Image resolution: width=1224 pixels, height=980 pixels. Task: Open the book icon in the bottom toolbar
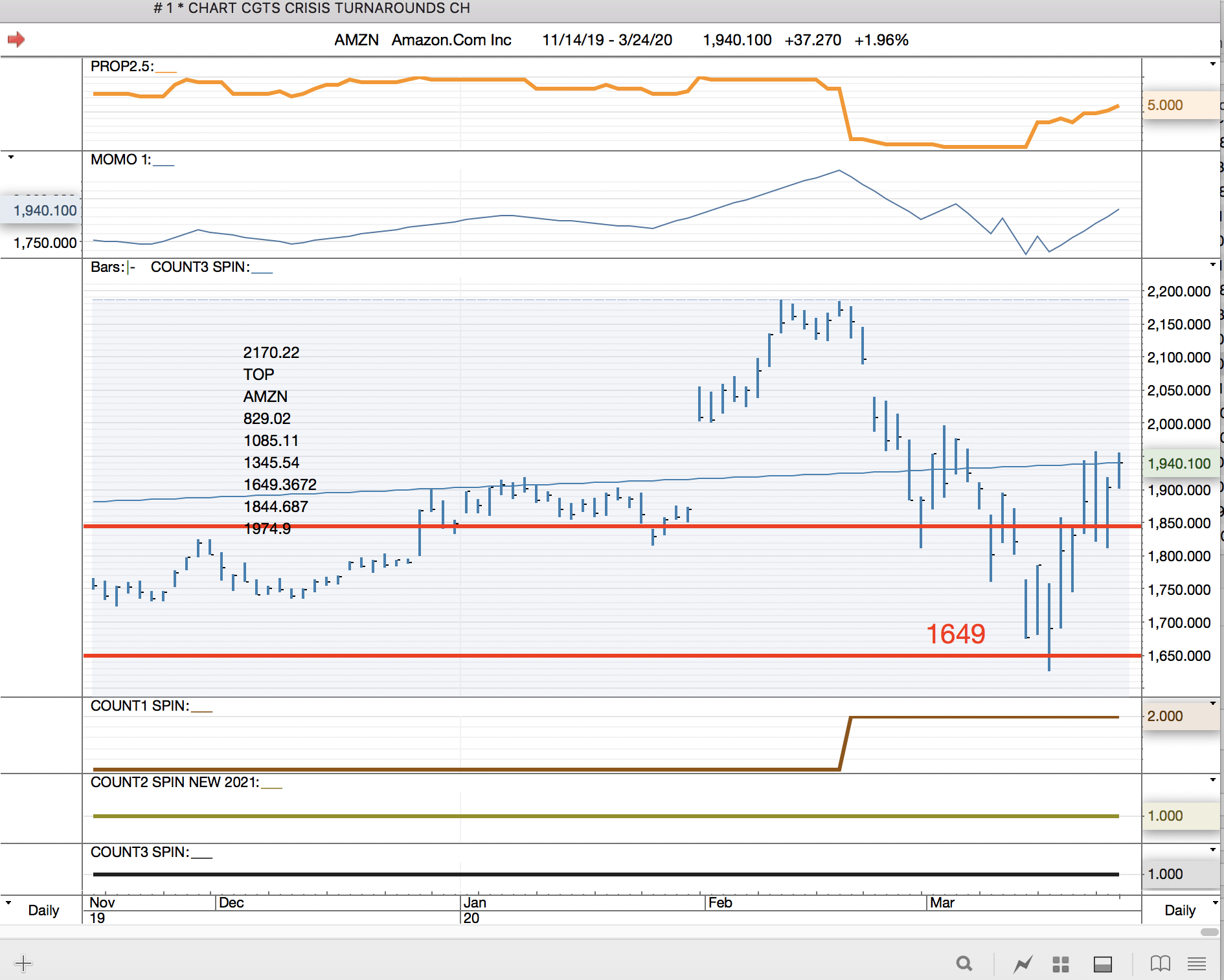tap(1161, 964)
